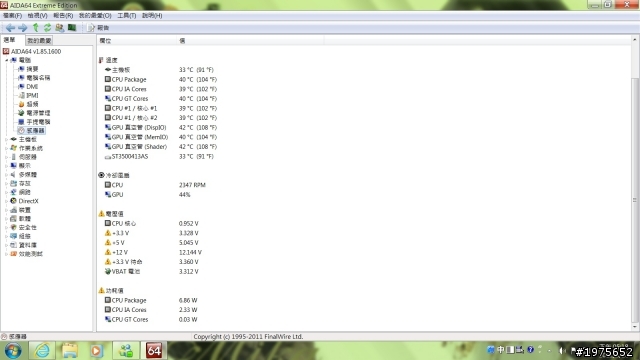The image size is (640, 360).
Task: Click the green up-level arrow in toolbar
Action: point(36,28)
